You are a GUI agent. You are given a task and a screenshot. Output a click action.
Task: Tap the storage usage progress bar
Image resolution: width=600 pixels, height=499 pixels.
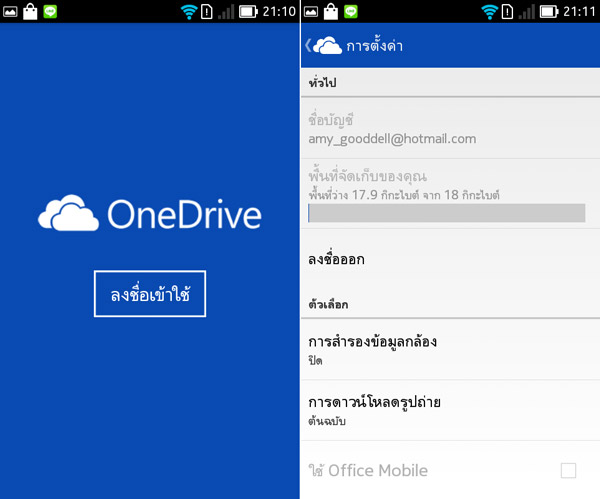click(x=447, y=213)
